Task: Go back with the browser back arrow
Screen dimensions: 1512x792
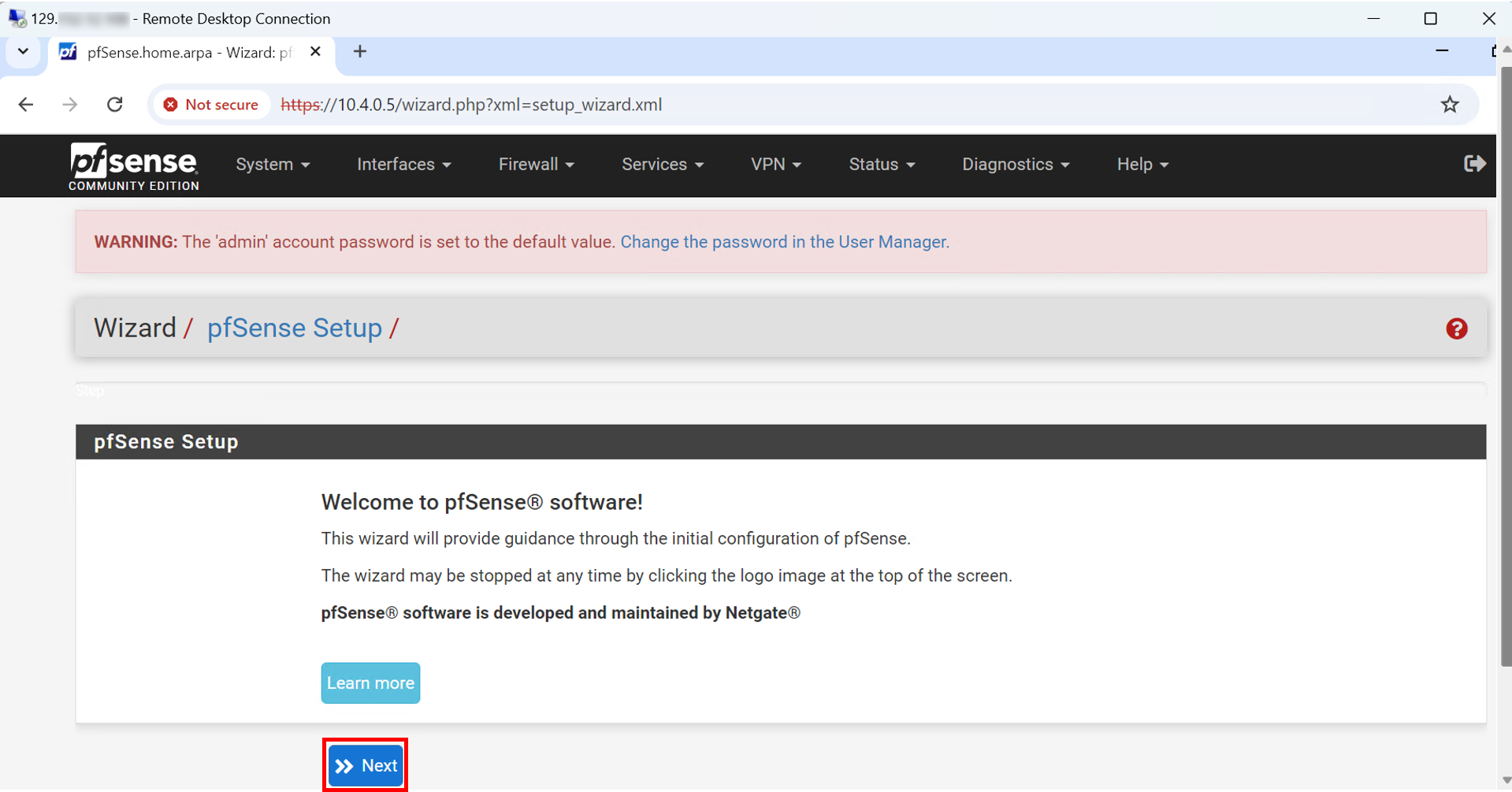Action: (x=26, y=105)
